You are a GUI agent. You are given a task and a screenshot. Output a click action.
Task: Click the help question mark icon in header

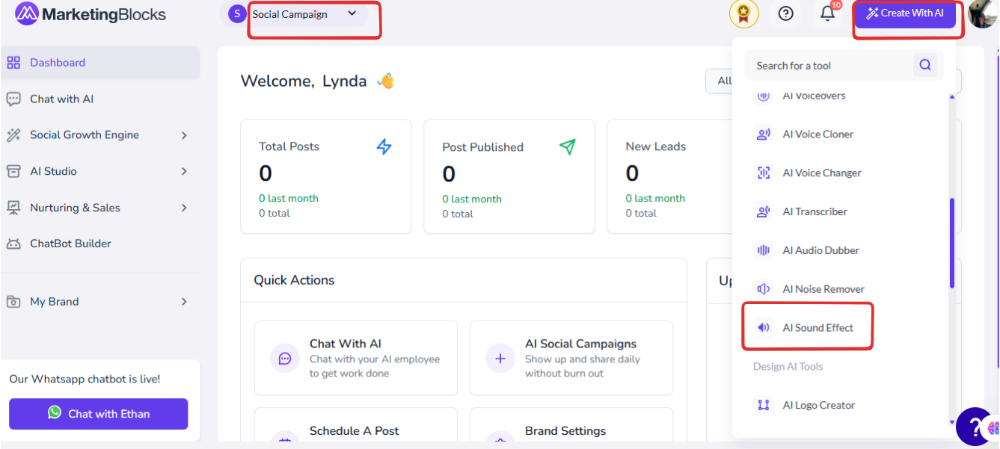click(786, 13)
